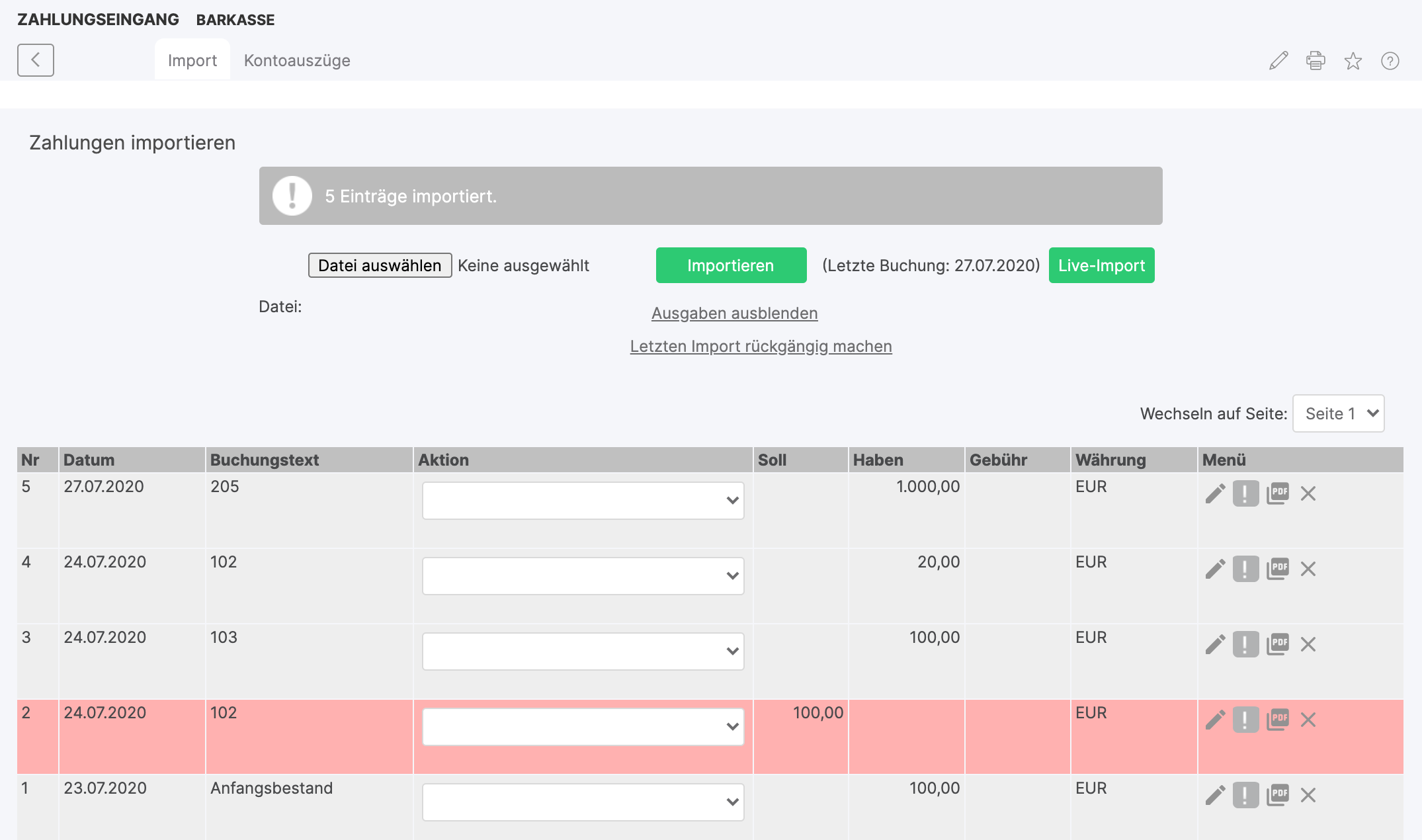Open PDF icon for Anfangsbestand row

pos(1277,795)
